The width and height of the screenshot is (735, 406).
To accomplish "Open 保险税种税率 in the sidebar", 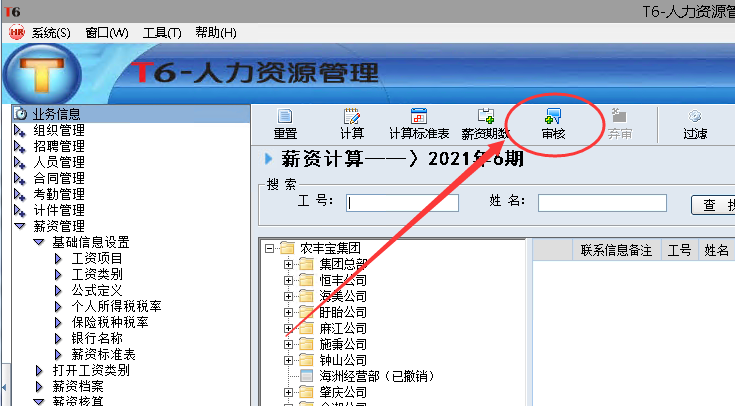I will coord(110,322).
